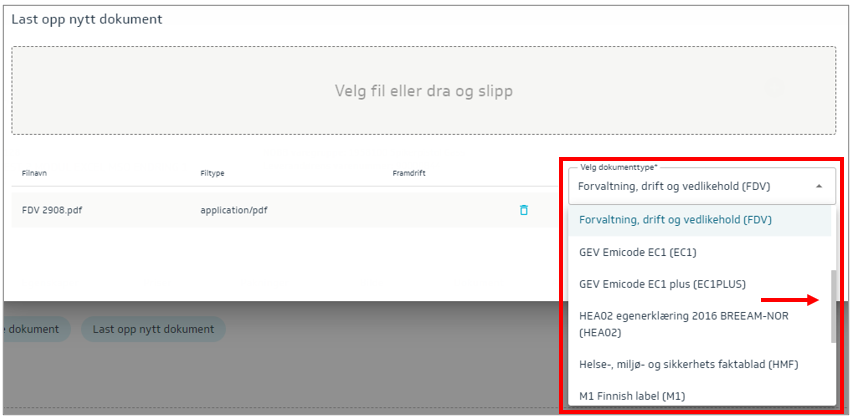Image resolution: width=854 pixels, height=420 pixels.
Task: Click the 'Last opp nytt dokument' dialog title
Action: (x=87, y=19)
